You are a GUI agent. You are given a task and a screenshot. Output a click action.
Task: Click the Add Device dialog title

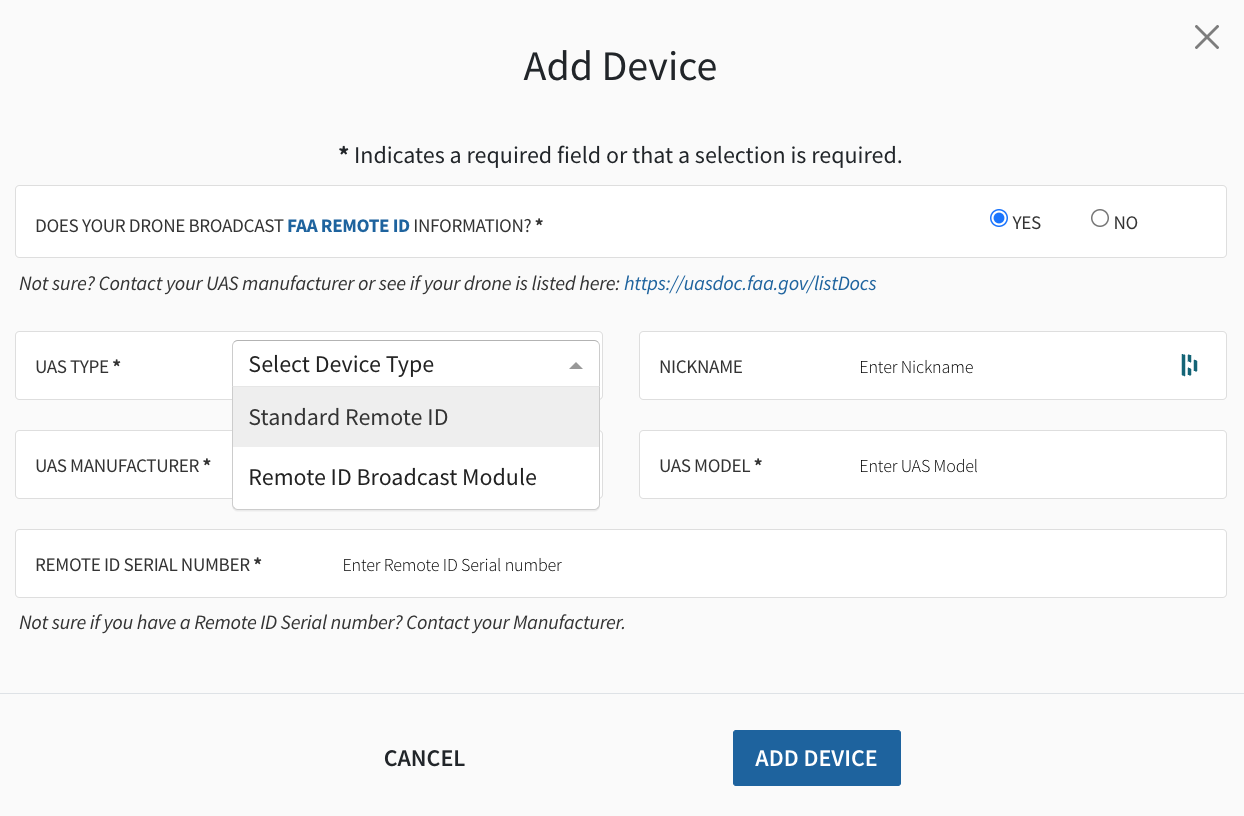point(620,66)
